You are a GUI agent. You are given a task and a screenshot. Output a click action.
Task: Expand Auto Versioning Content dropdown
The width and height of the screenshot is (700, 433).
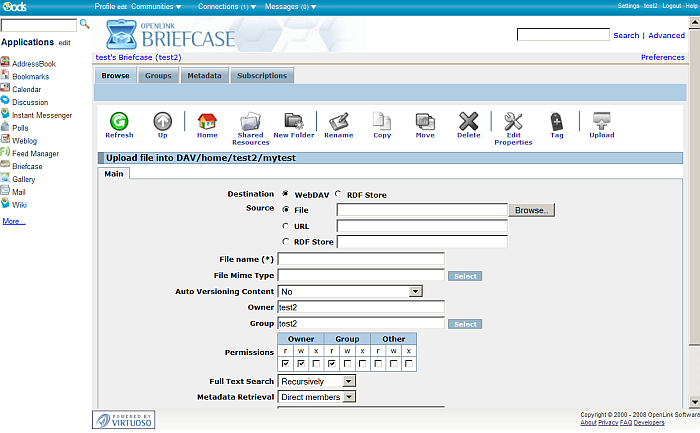(350, 291)
